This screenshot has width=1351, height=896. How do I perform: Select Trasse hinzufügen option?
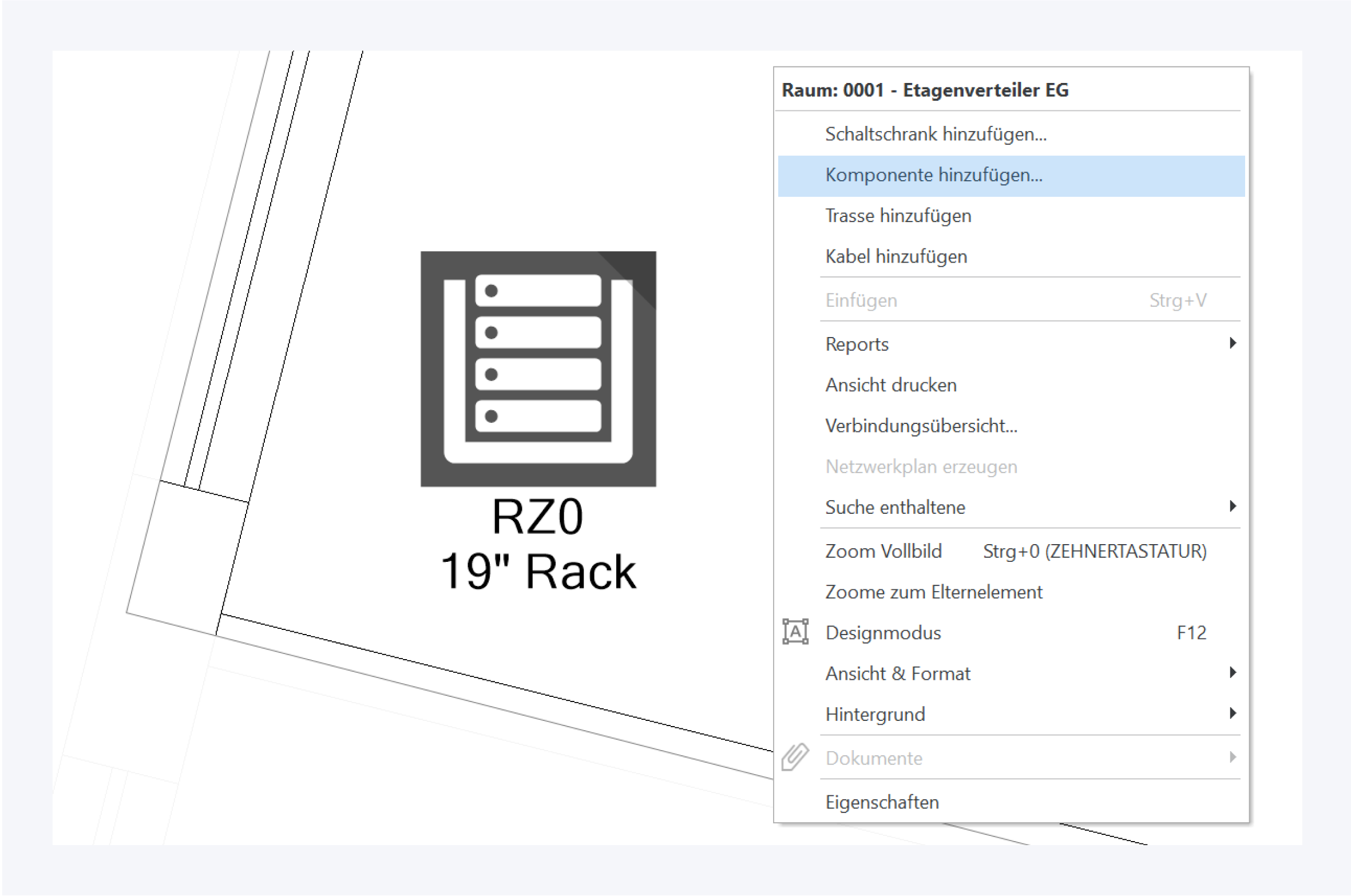coord(898,216)
